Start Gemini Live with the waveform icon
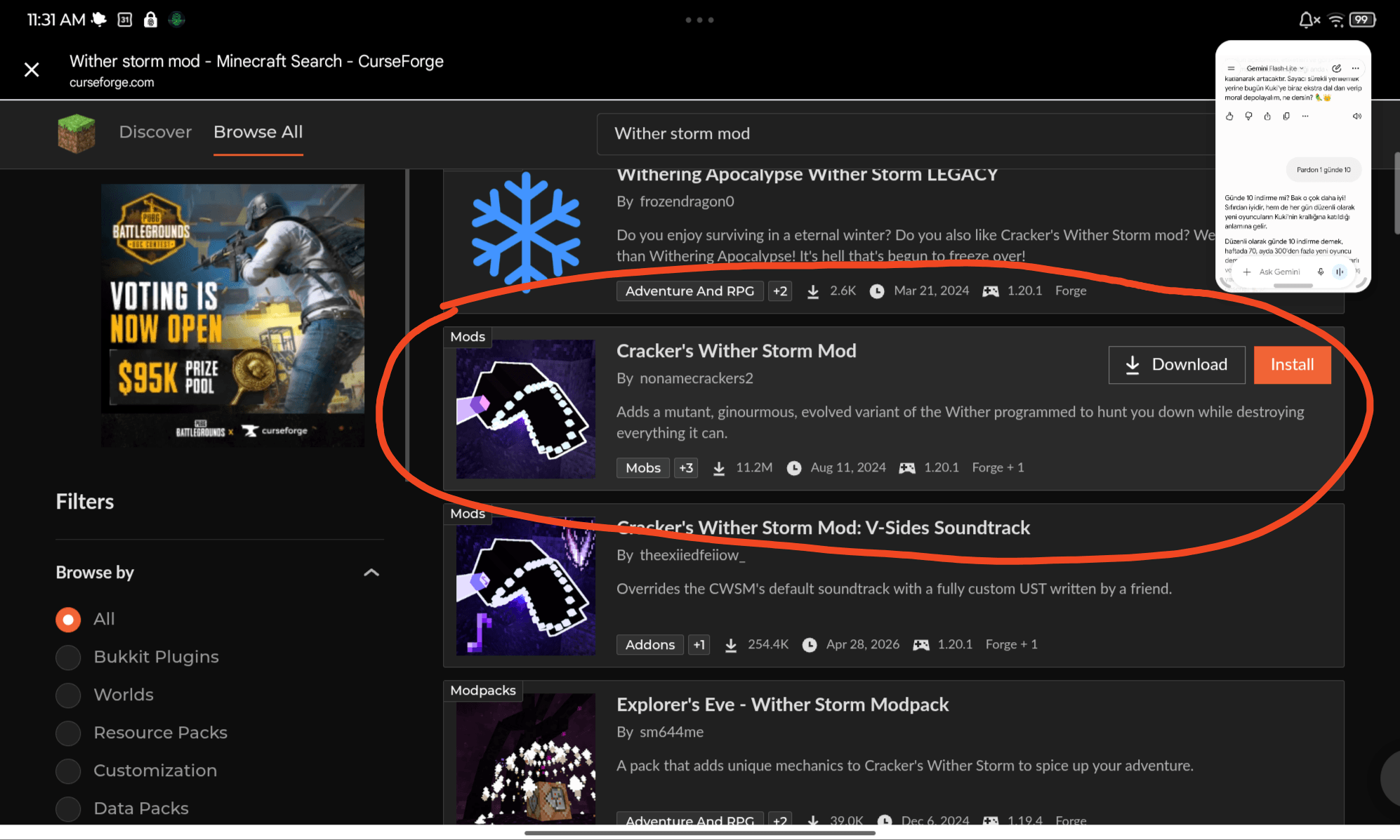This screenshot has width=1400, height=840. coord(1340,272)
